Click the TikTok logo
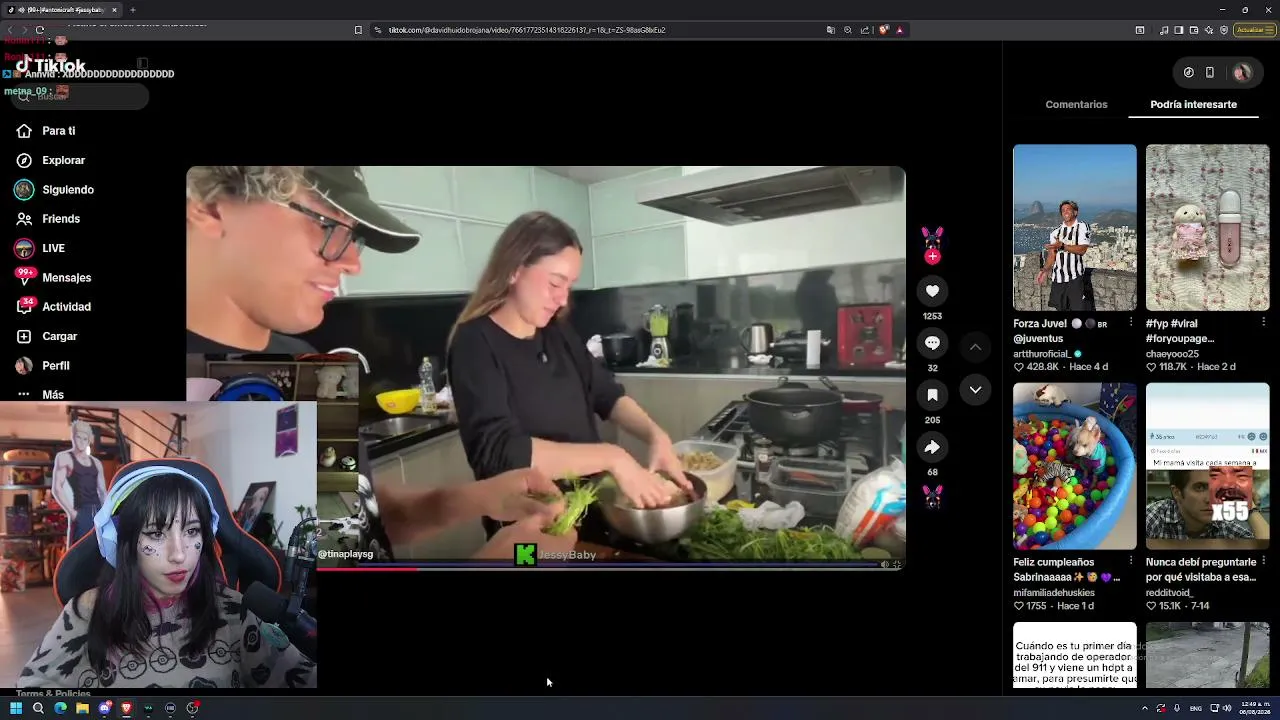1280x720 pixels. tap(51, 65)
